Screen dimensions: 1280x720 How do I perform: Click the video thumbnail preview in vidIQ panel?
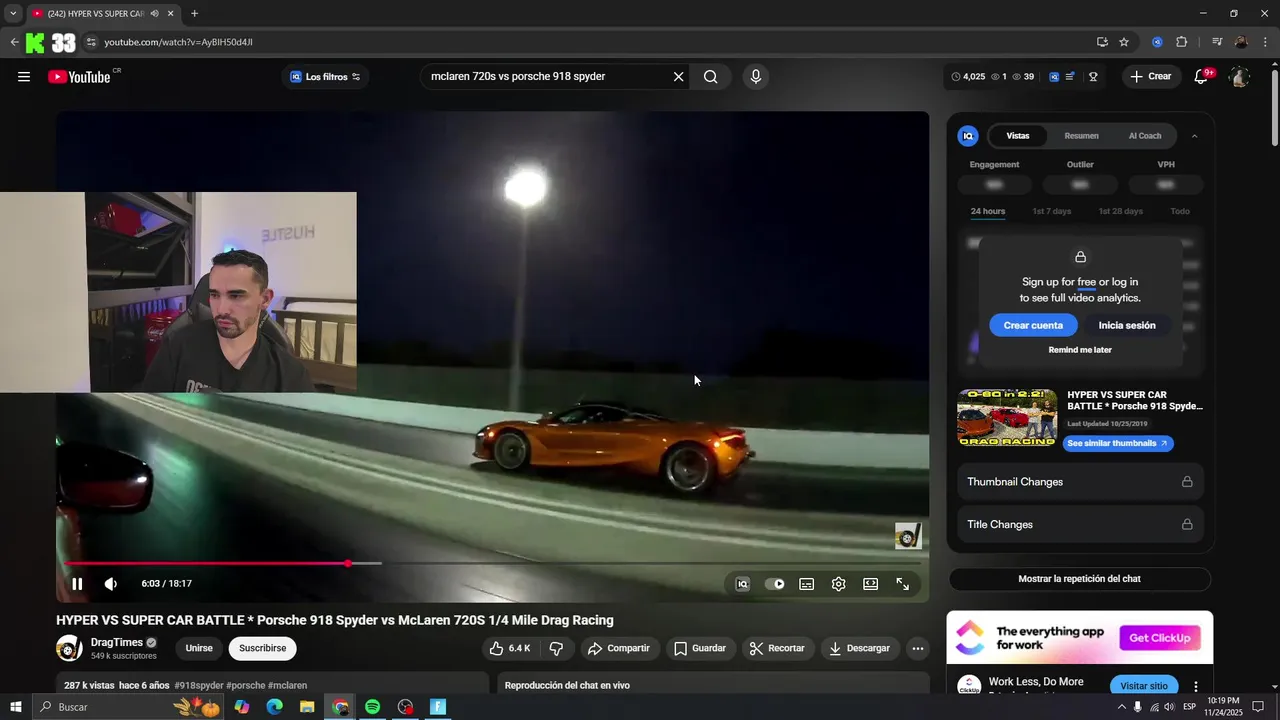tap(1007, 418)
